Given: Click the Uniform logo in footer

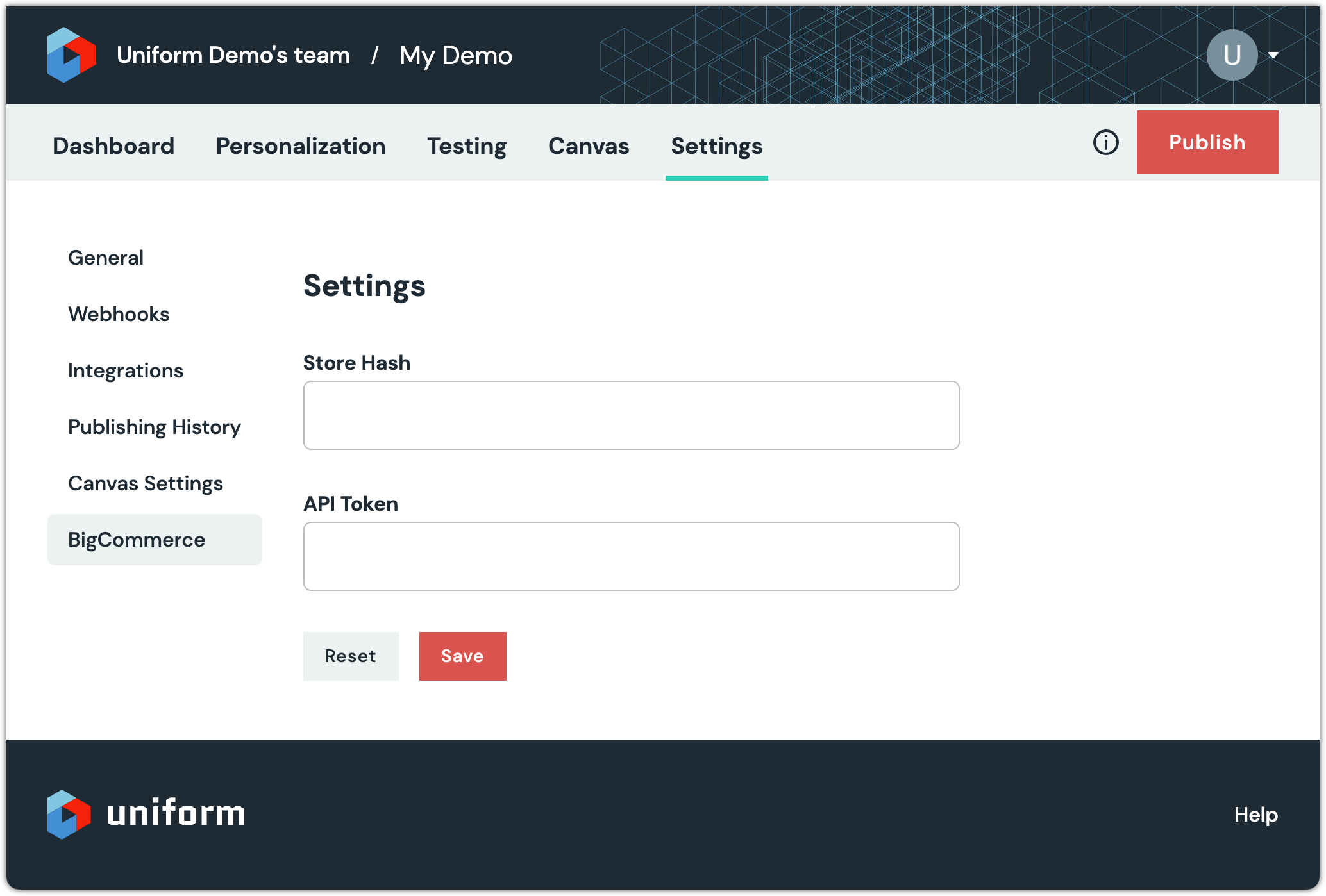Looking at the screenshot, I should [x=146, y=814].
